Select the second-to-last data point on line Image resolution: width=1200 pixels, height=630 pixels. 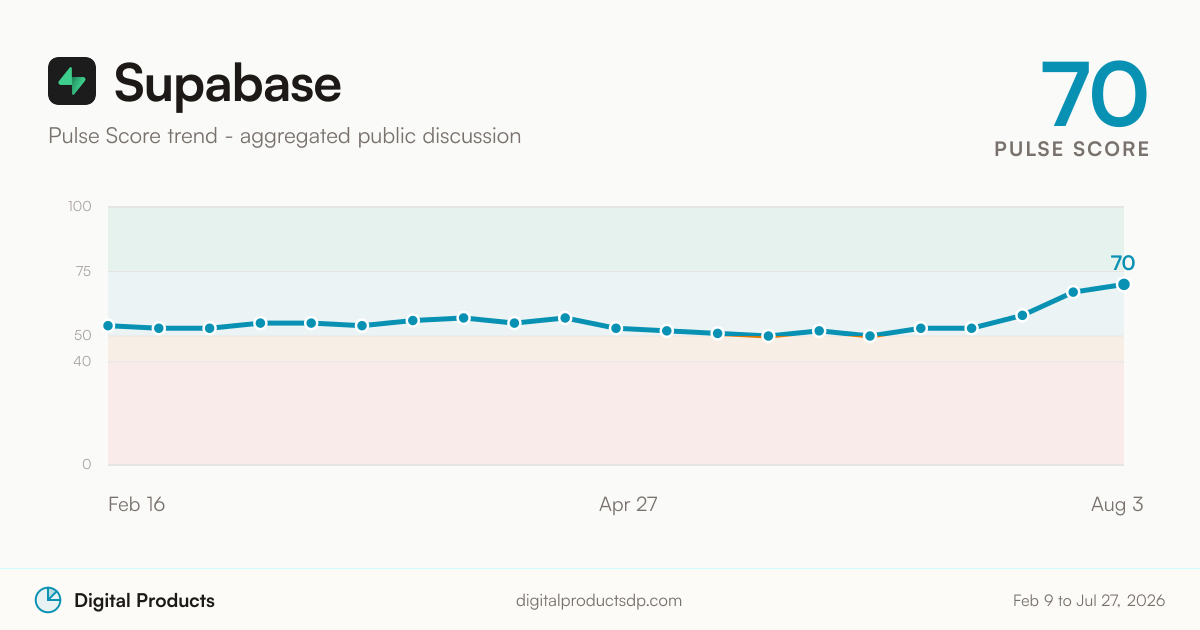tap(1072, 292)
